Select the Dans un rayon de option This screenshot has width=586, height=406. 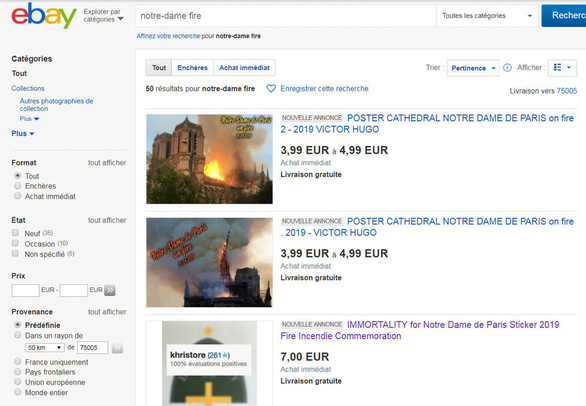17,335
